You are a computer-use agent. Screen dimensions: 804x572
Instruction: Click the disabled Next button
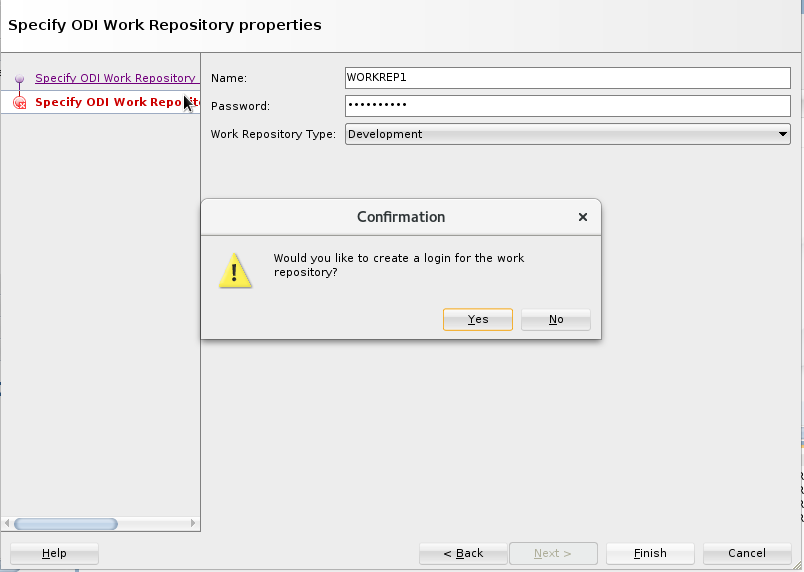tap(553, 554)
